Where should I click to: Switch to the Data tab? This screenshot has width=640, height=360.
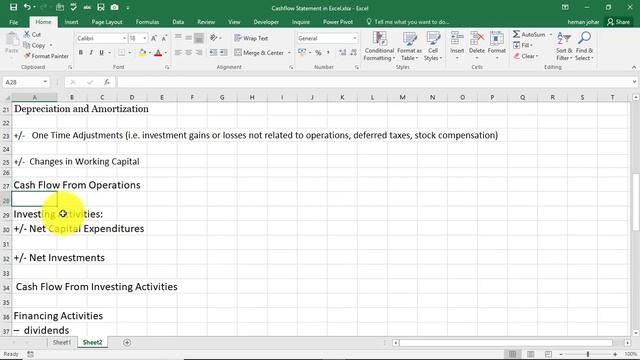[x=178, y=22]
